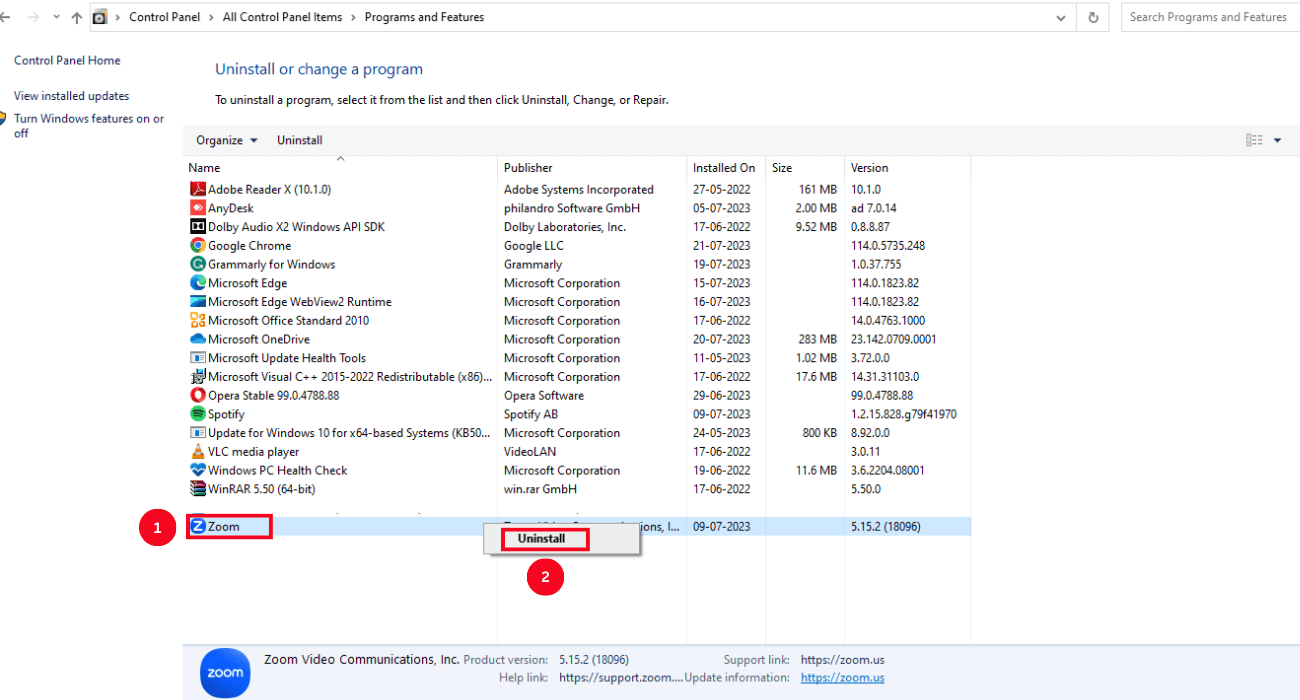Click the Microsoft OneDrive cloud icon
The width and height of the screenshot is (1300, 700).
[198, 339]
